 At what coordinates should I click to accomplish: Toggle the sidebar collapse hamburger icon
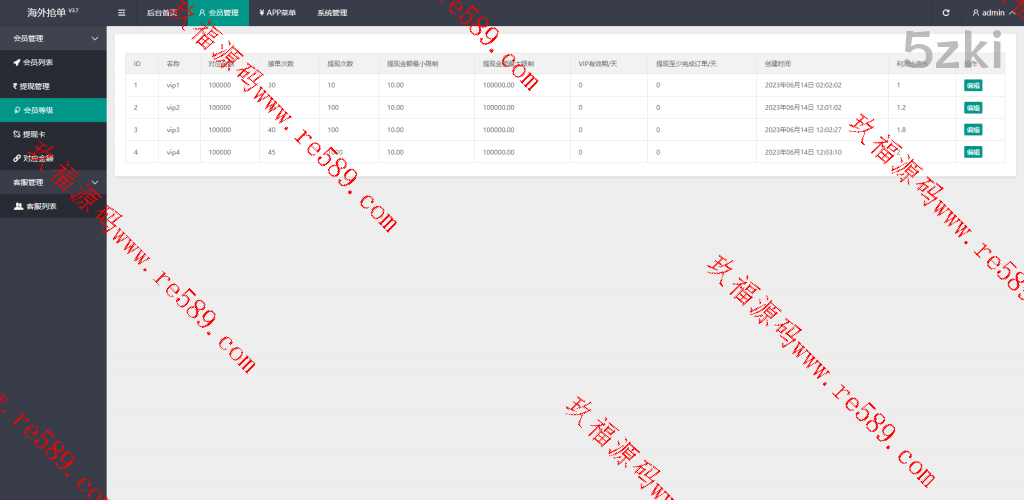[121, 13]
